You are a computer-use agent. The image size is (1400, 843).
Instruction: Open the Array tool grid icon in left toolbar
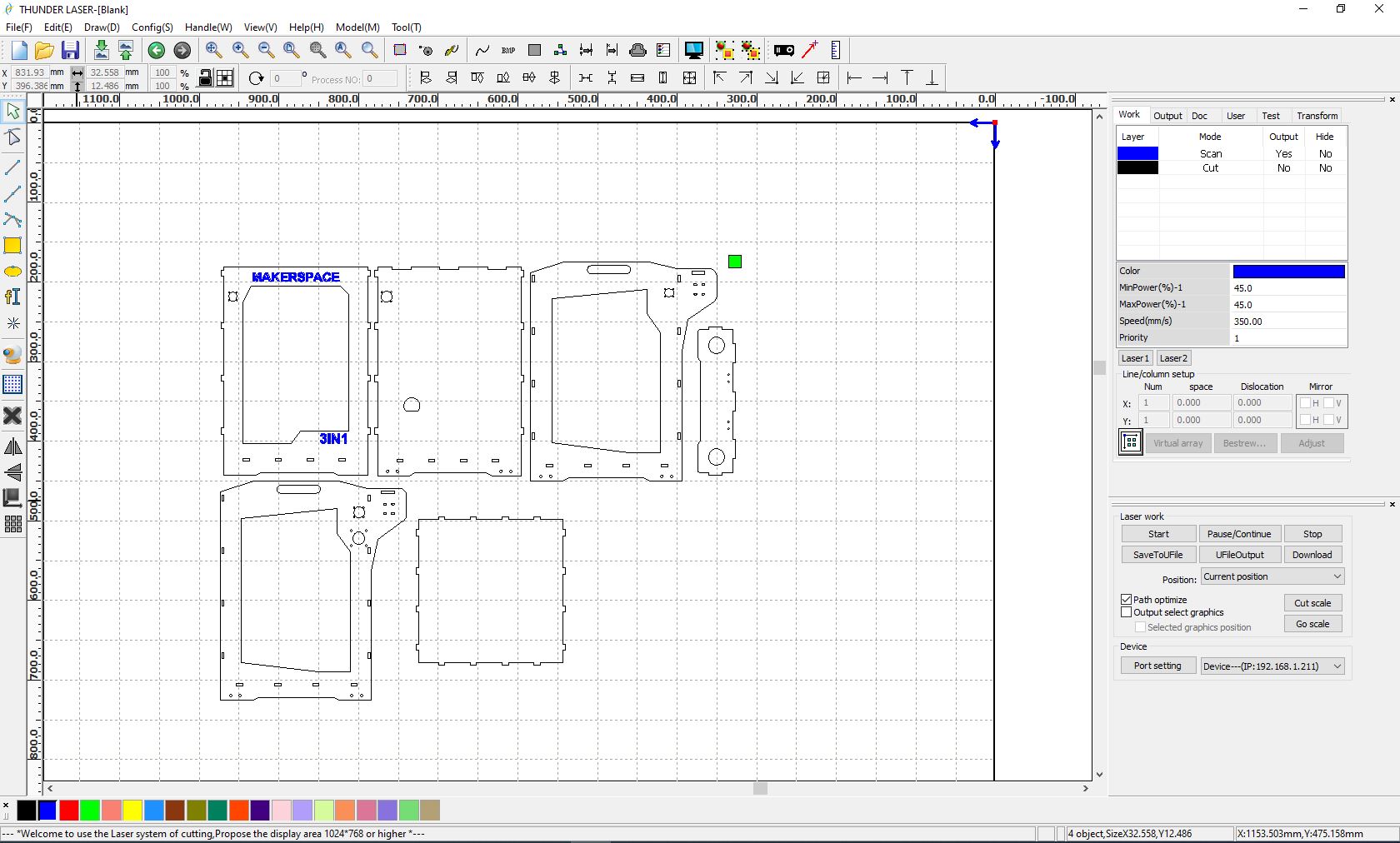pyautogui.click(x=13, y=524)
